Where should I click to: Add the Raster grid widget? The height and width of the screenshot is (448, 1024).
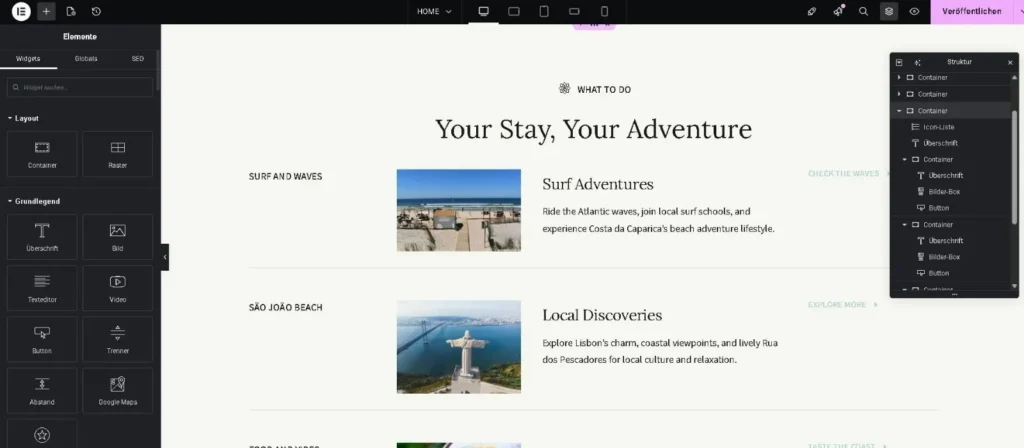118,154
